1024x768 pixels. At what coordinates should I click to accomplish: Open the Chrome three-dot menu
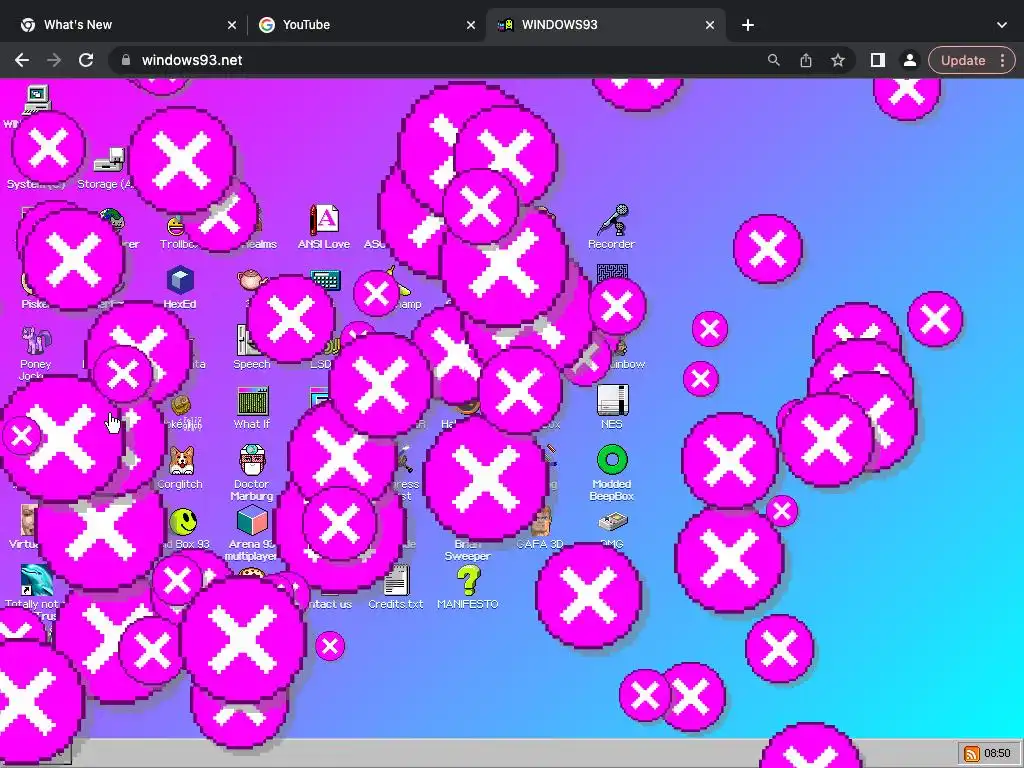click(1002, 60)
